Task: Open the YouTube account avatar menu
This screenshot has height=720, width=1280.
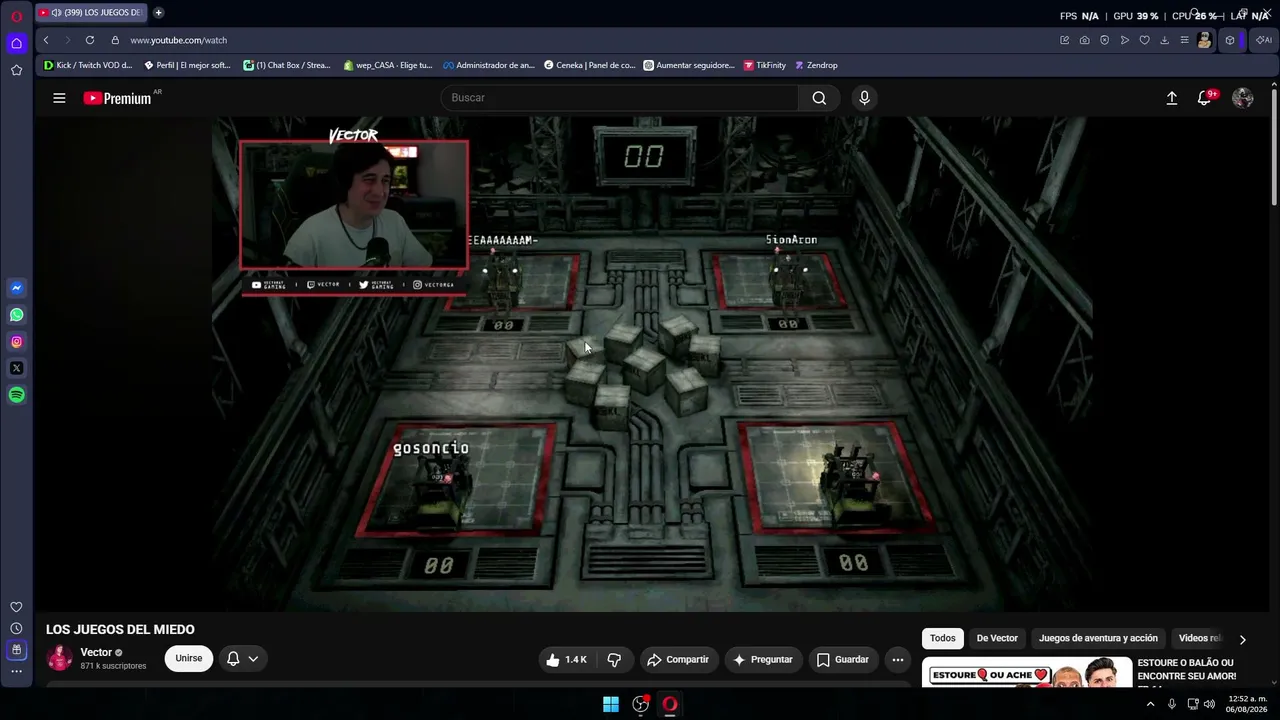Action: pos(1243,98)
